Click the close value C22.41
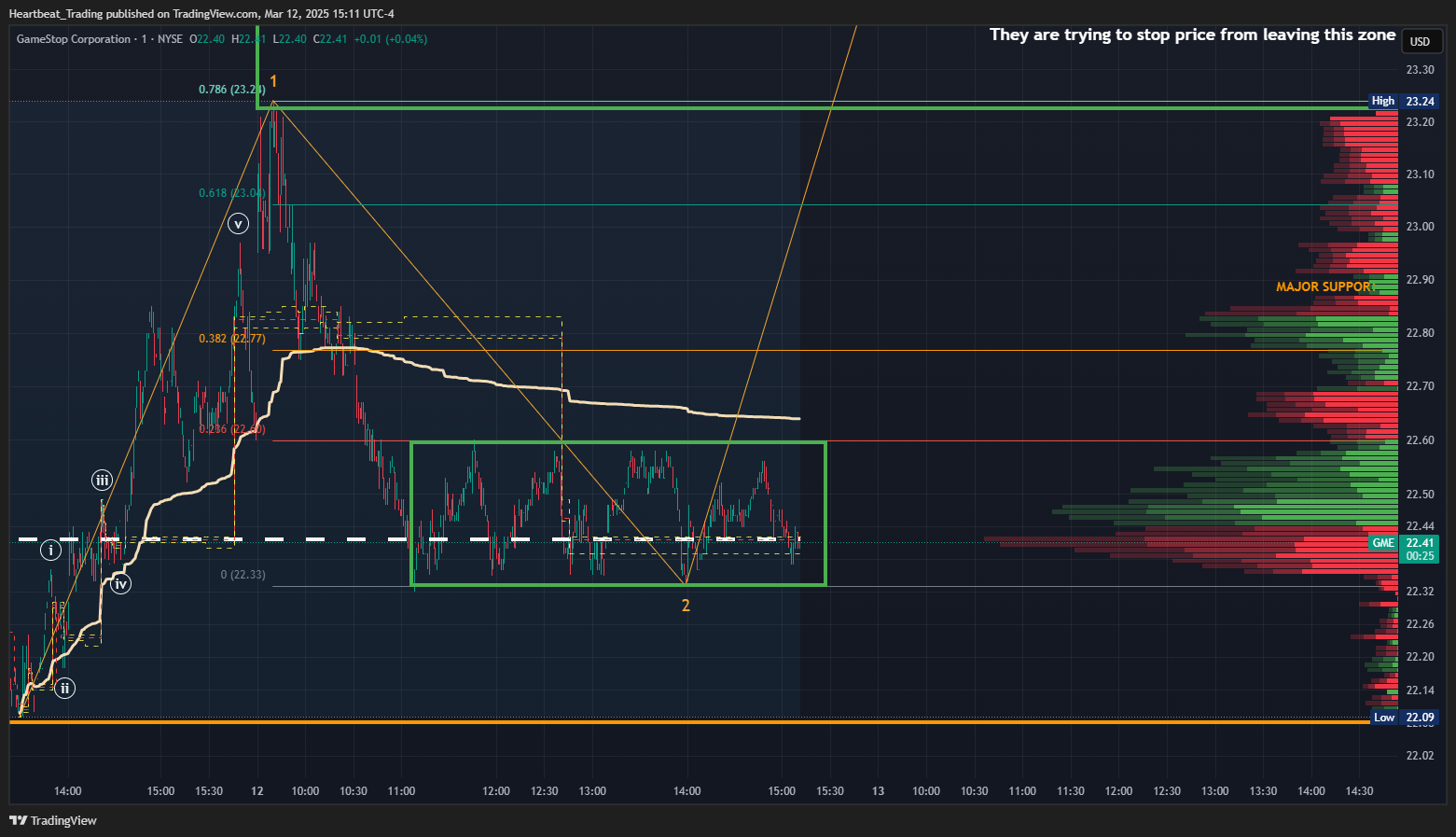The image size is (1456, 837). (330, 39)
